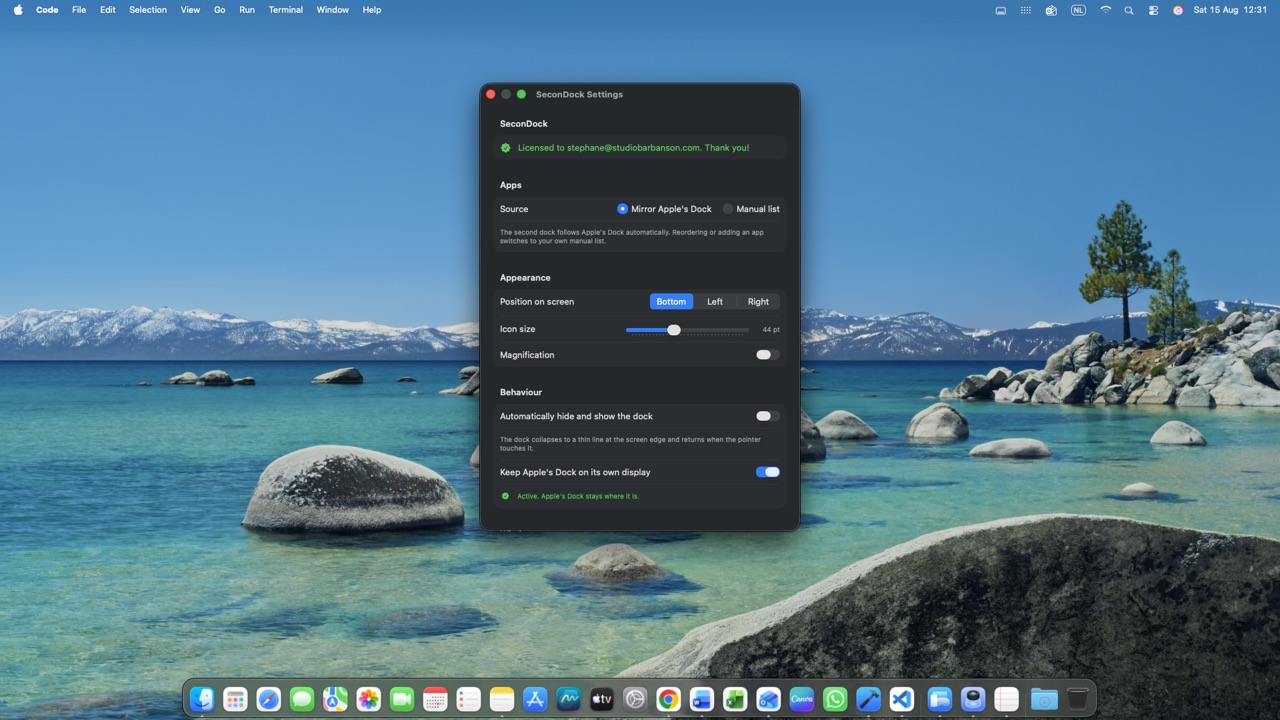The height and width of the screenshot is (720, 1280).
Task: Open Canva from the Dock
Action: 802,699
